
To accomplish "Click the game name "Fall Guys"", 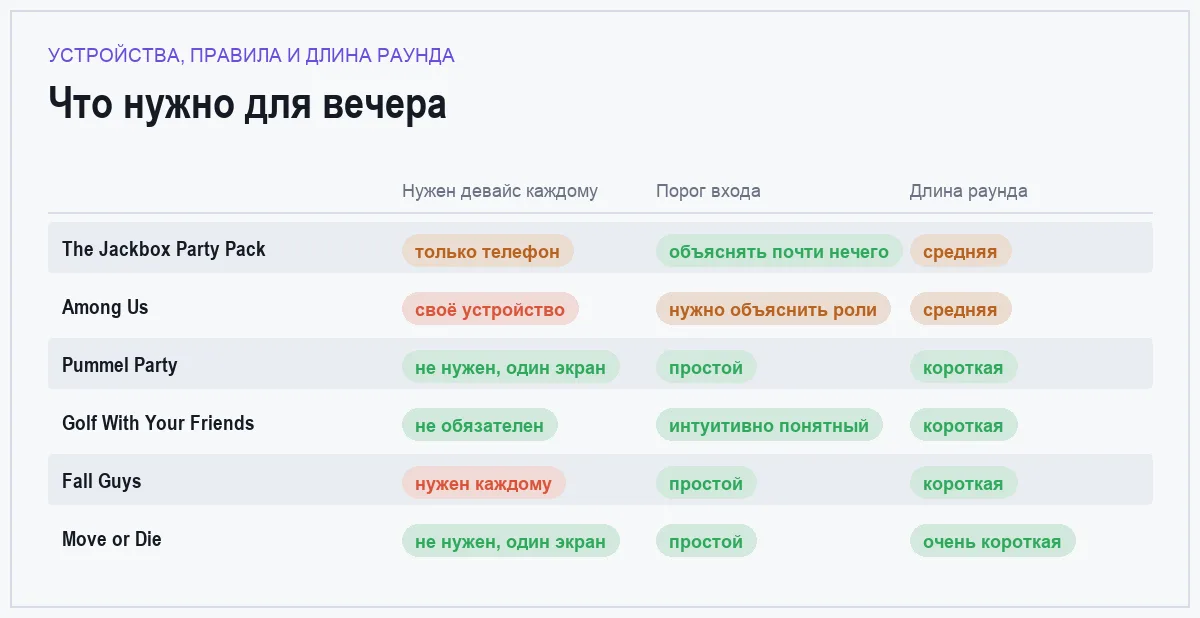I will coord(102,481).
